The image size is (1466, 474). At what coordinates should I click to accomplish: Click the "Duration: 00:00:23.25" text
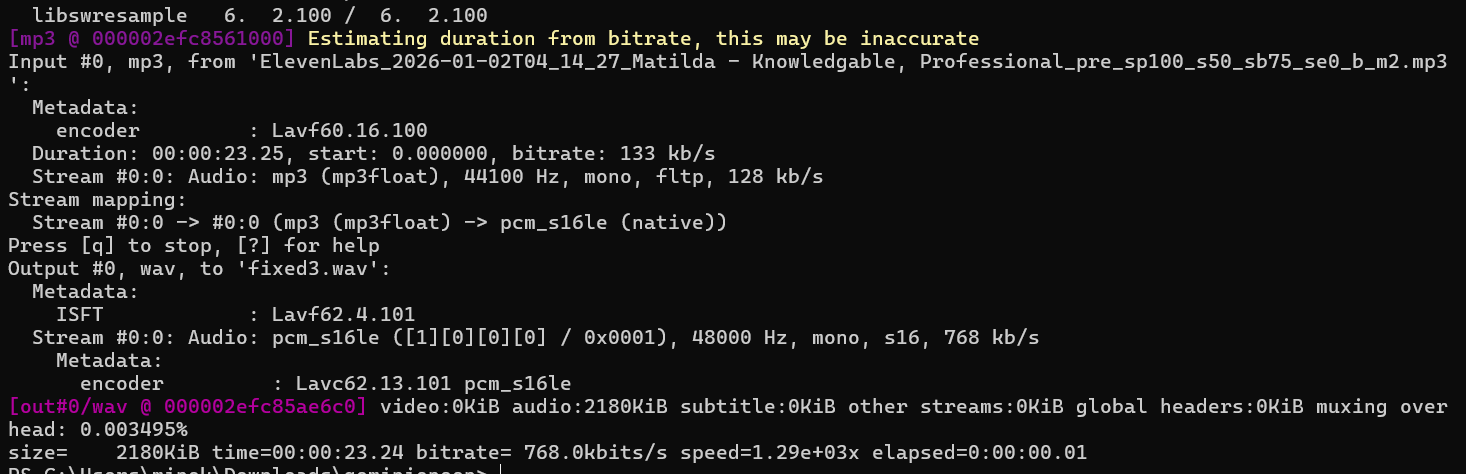(x=146, y=153)
